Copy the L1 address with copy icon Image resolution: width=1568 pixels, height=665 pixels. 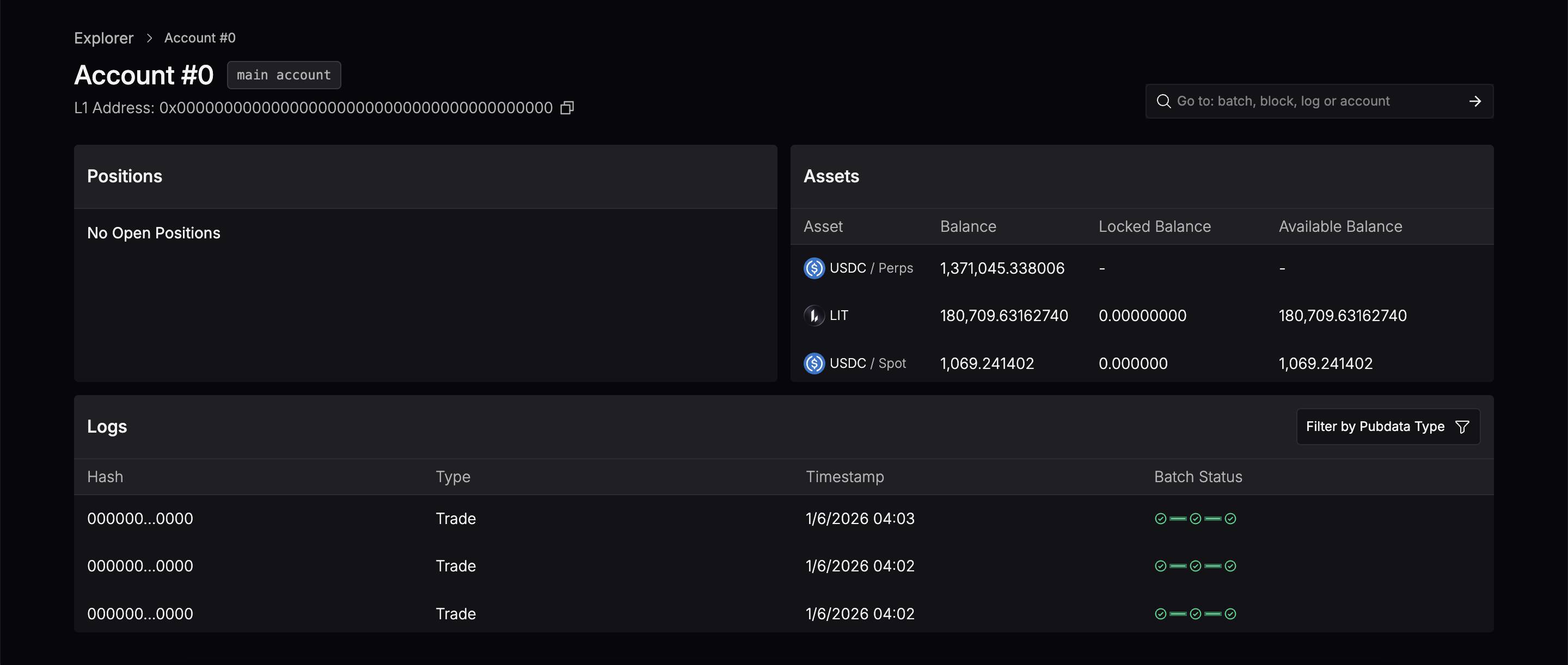click(x=567, y=108)
